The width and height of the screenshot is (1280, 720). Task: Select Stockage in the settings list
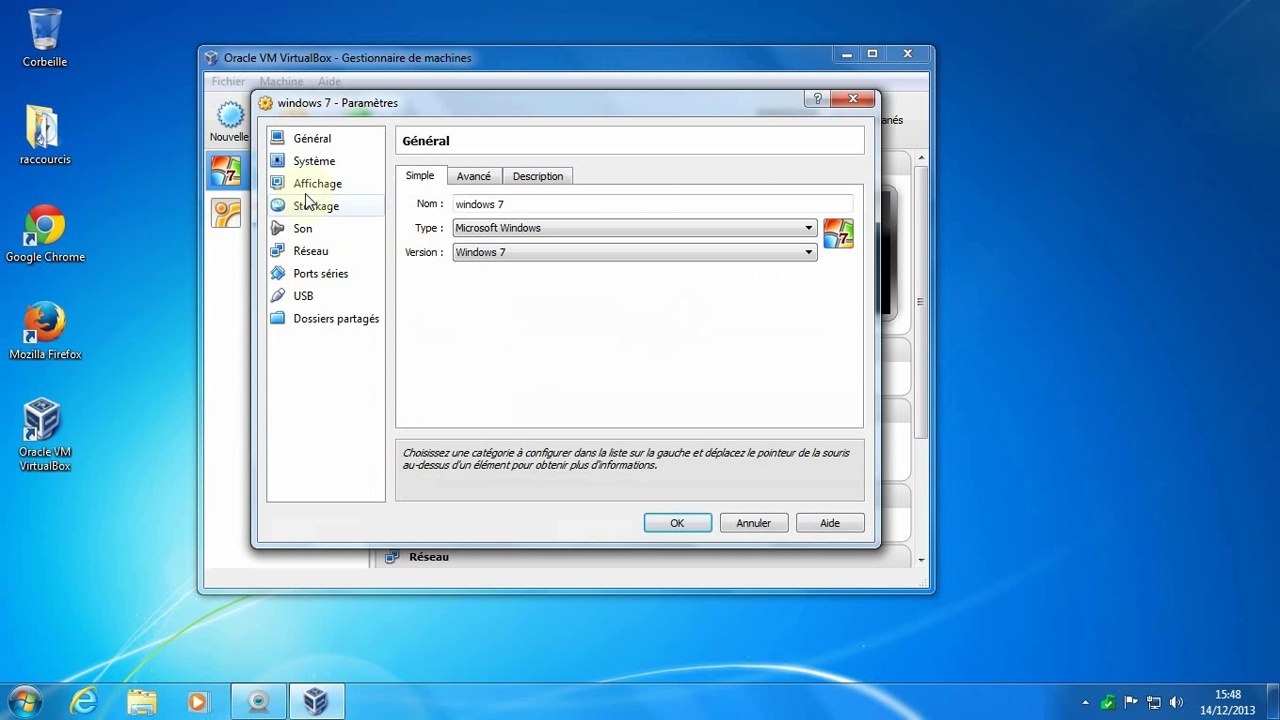tap(325, 206)
